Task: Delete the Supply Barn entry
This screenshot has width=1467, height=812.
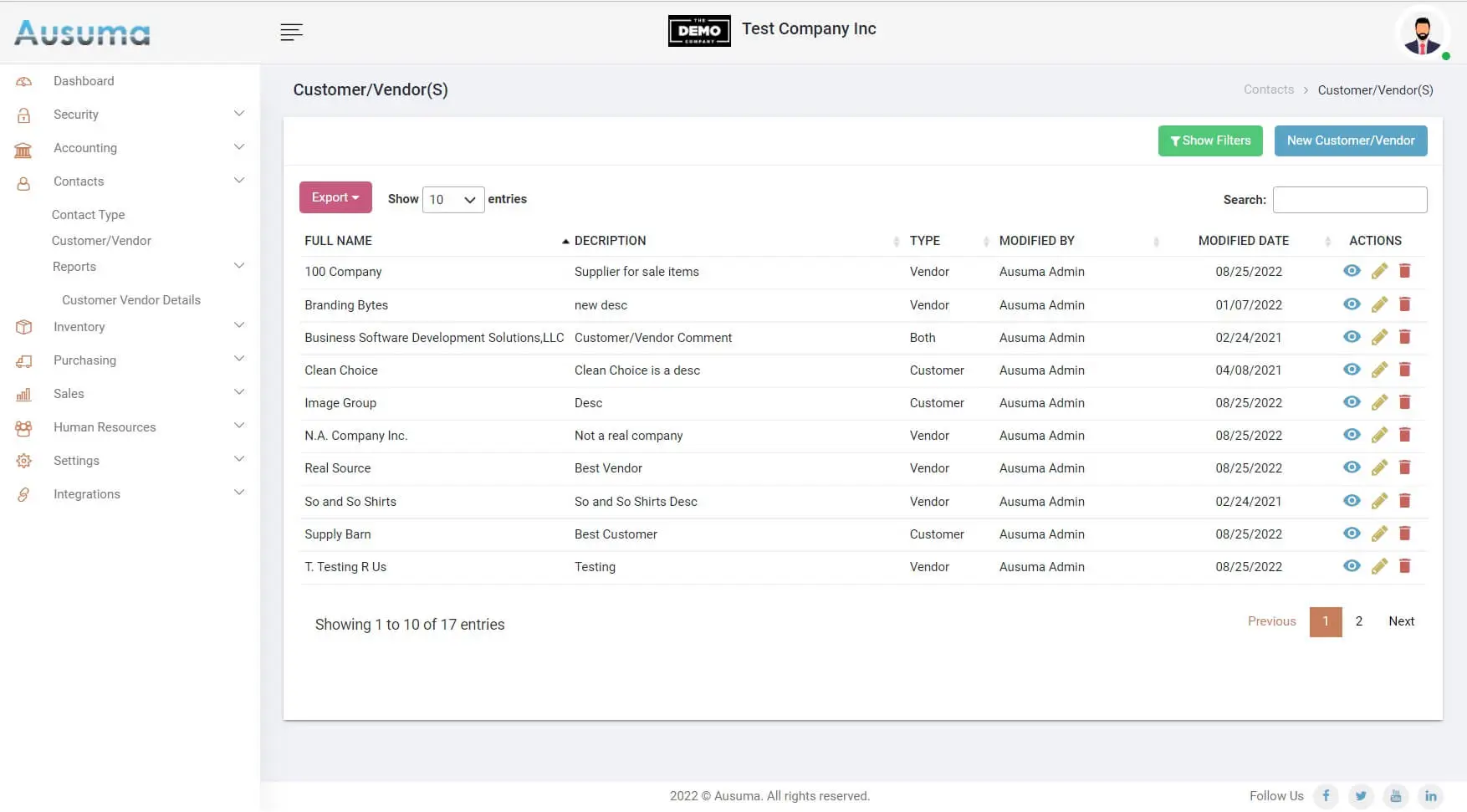Action: point(1405,534)
